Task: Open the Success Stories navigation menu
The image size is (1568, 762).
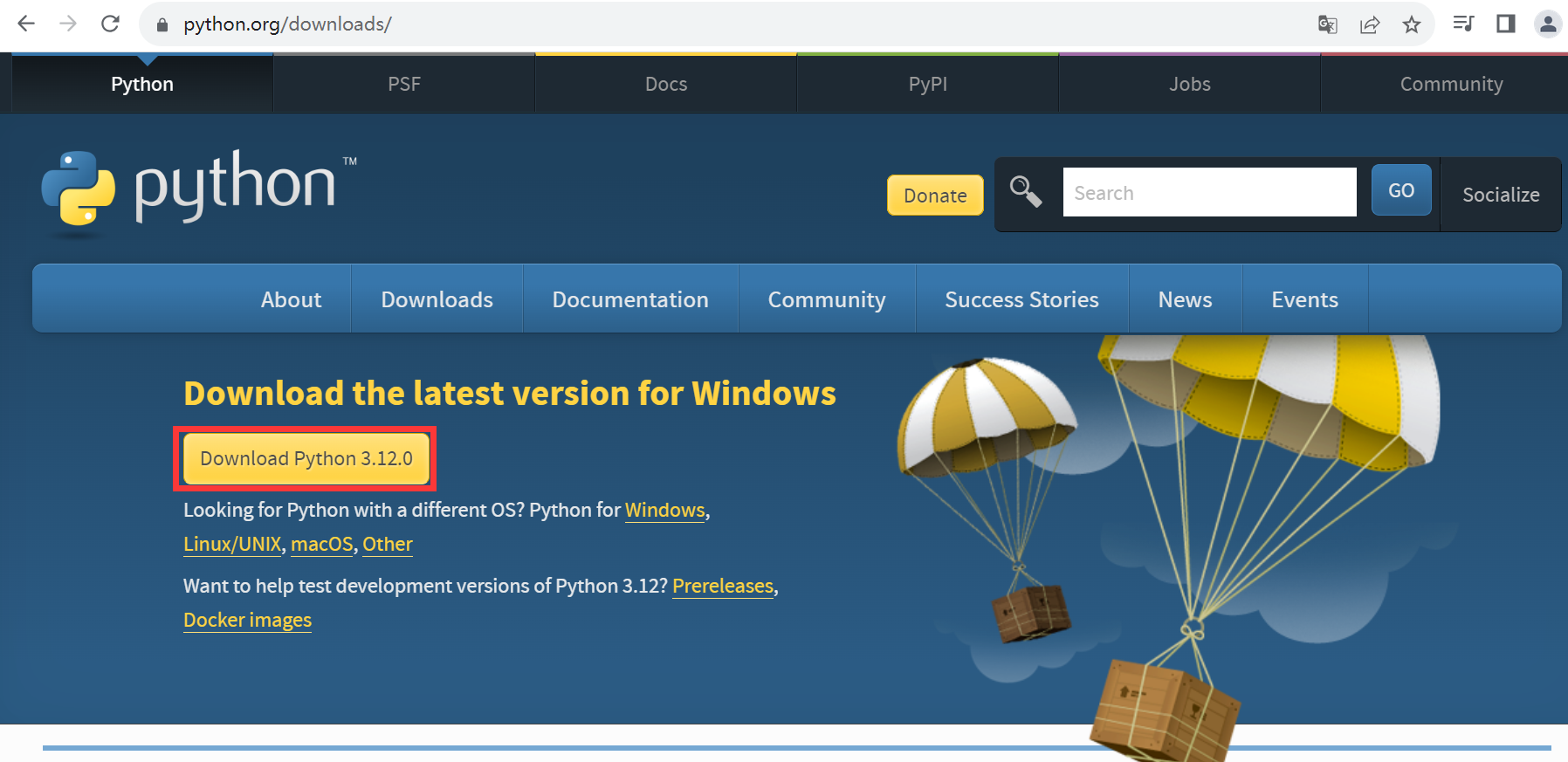Action: [1021, 299]
